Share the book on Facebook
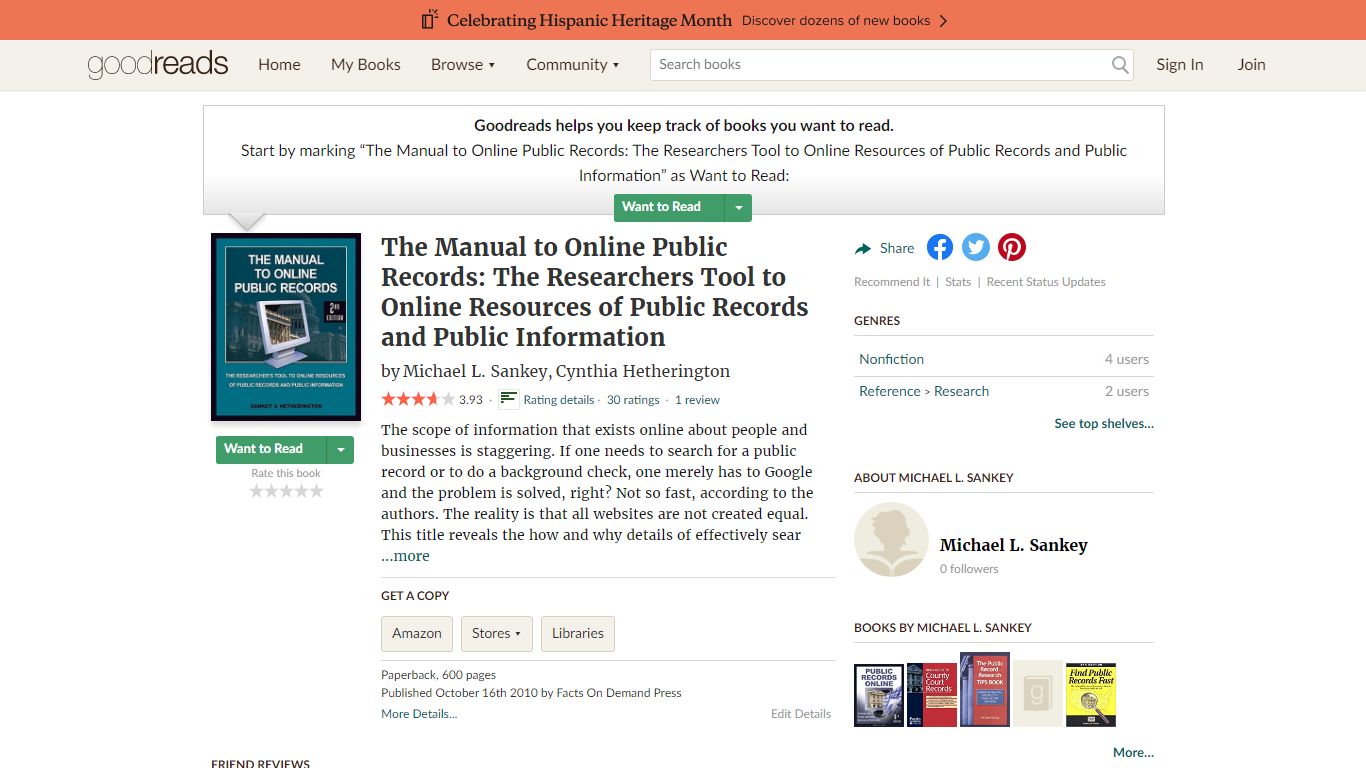The image size is (1366, 768). [940, 247]
